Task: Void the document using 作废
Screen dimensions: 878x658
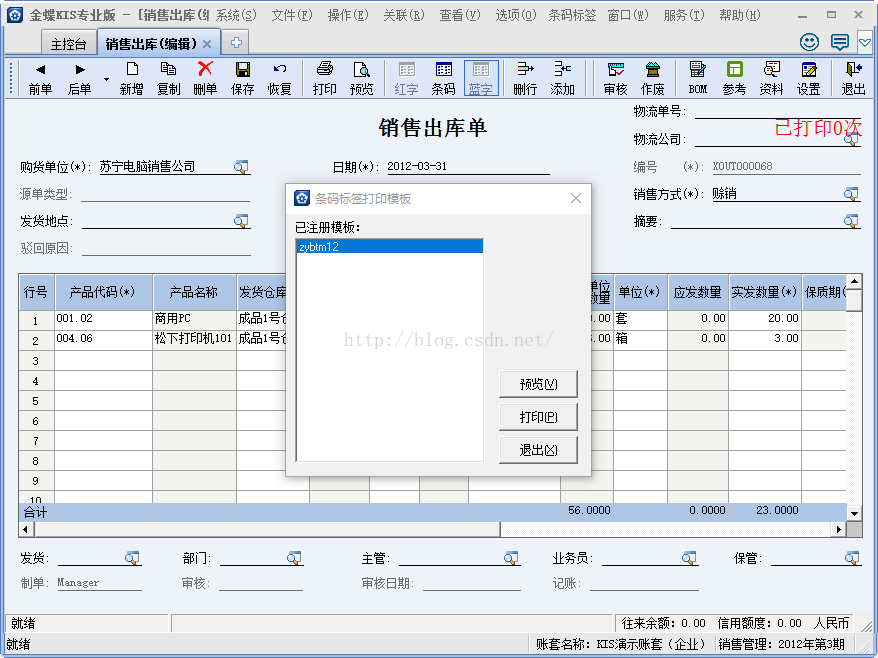Action: [653, 78]
